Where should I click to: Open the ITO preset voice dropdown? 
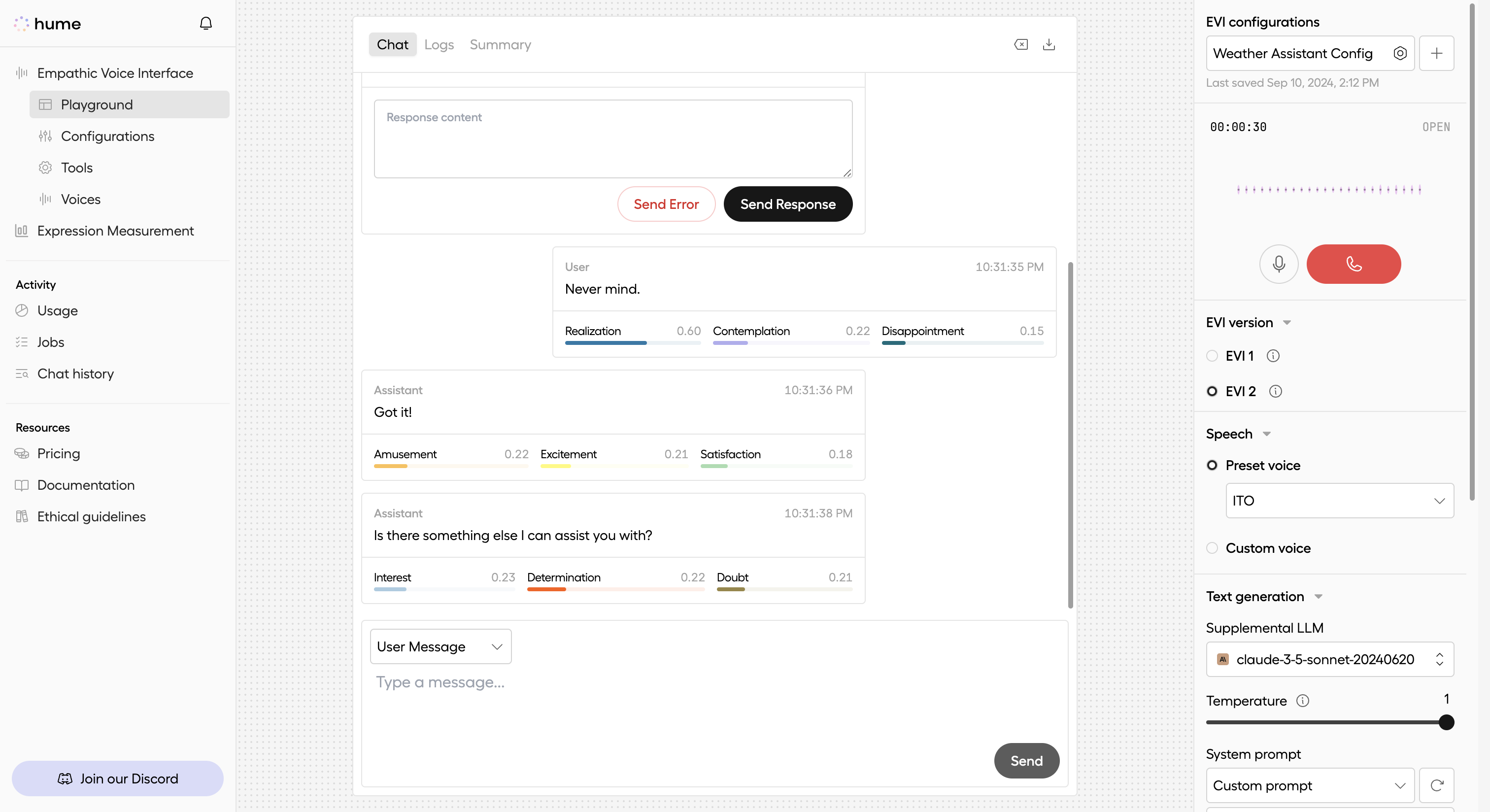[1340, 500]
